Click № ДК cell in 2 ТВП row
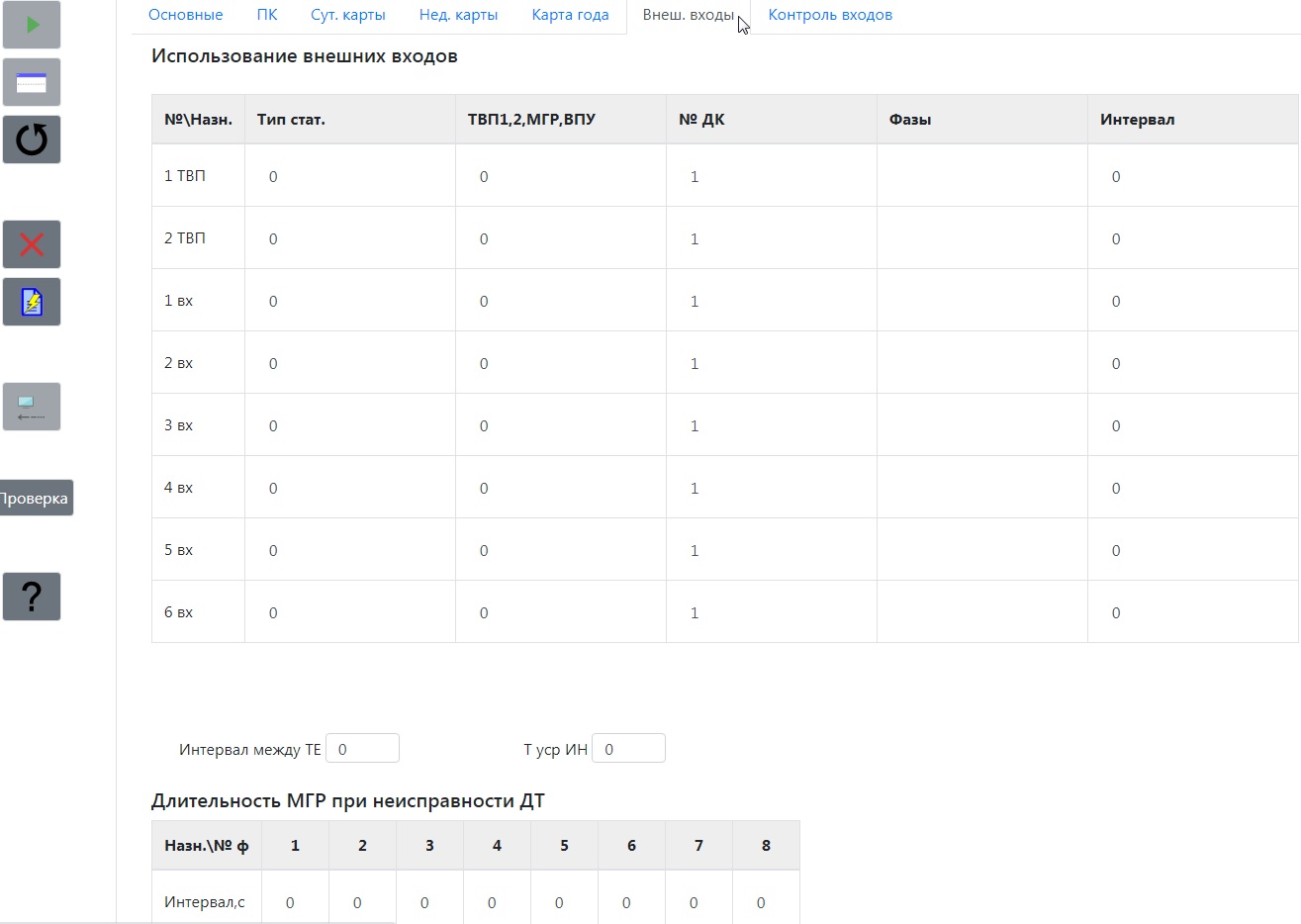1301x924 pixels. (x=772, y=238)
